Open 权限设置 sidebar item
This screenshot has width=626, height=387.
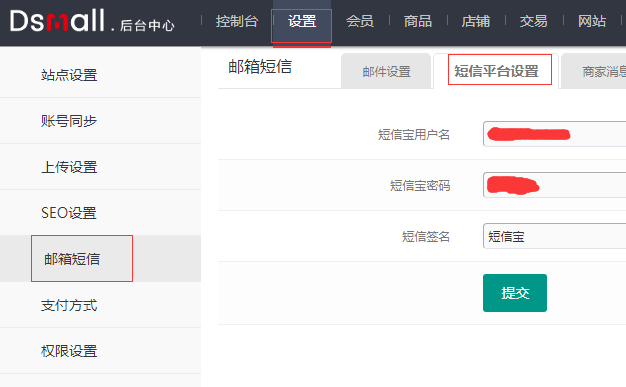point(100,351)
